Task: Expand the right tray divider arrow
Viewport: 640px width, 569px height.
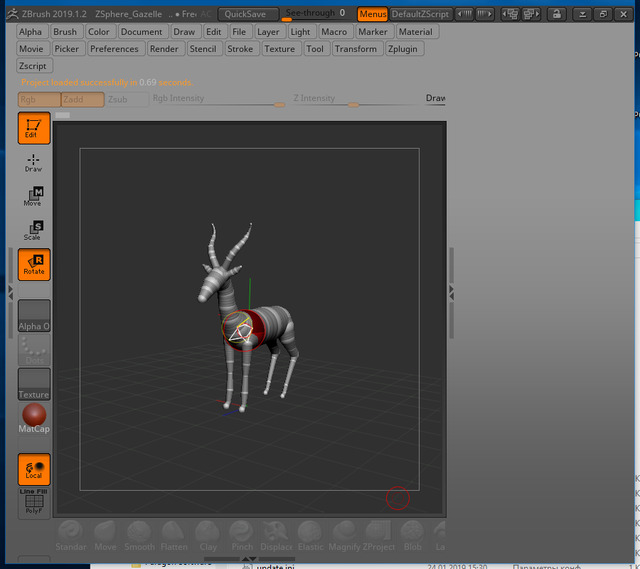Action: point(451,291)
